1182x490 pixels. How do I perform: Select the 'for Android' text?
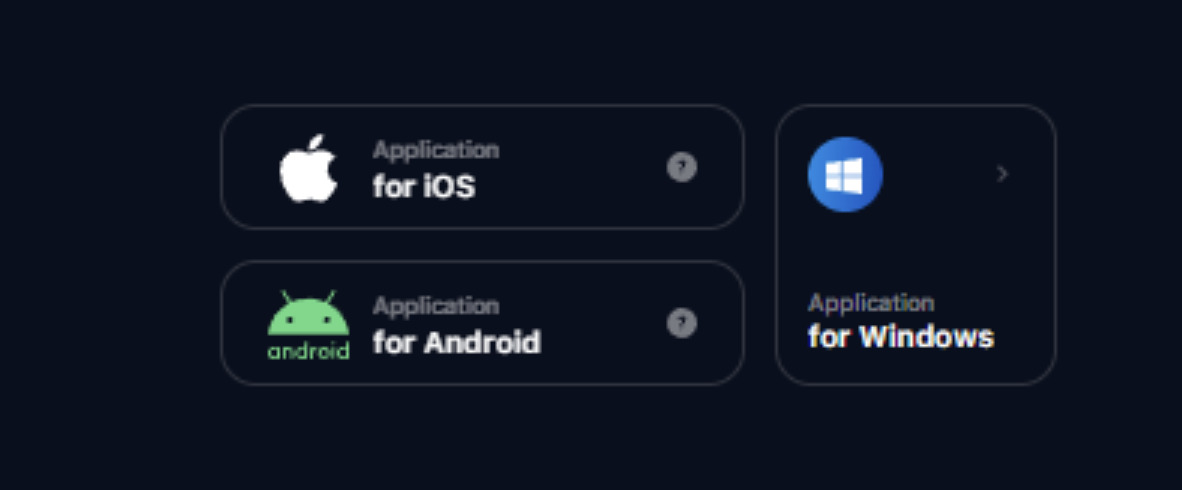click(456, 342)
